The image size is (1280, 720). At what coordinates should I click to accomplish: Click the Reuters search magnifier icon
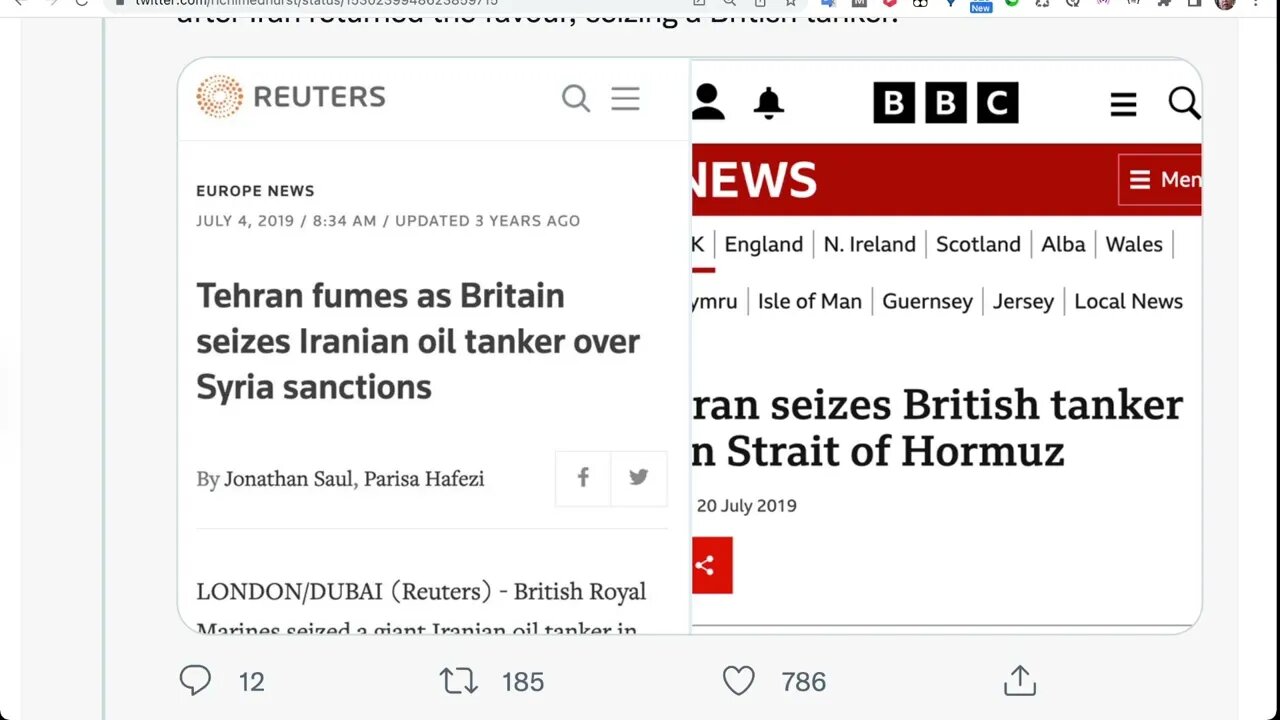coord(576,98)
